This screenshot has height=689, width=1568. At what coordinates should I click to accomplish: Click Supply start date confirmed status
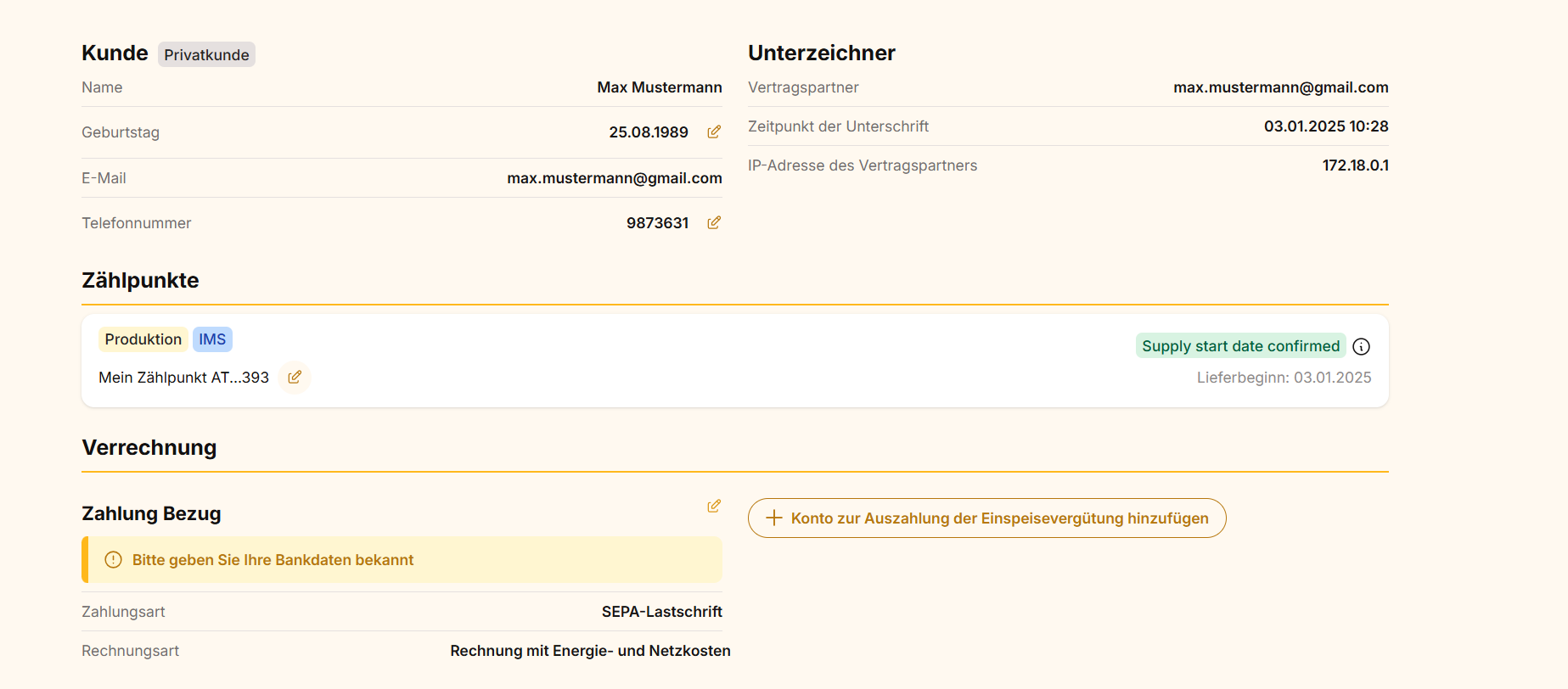1239,346
